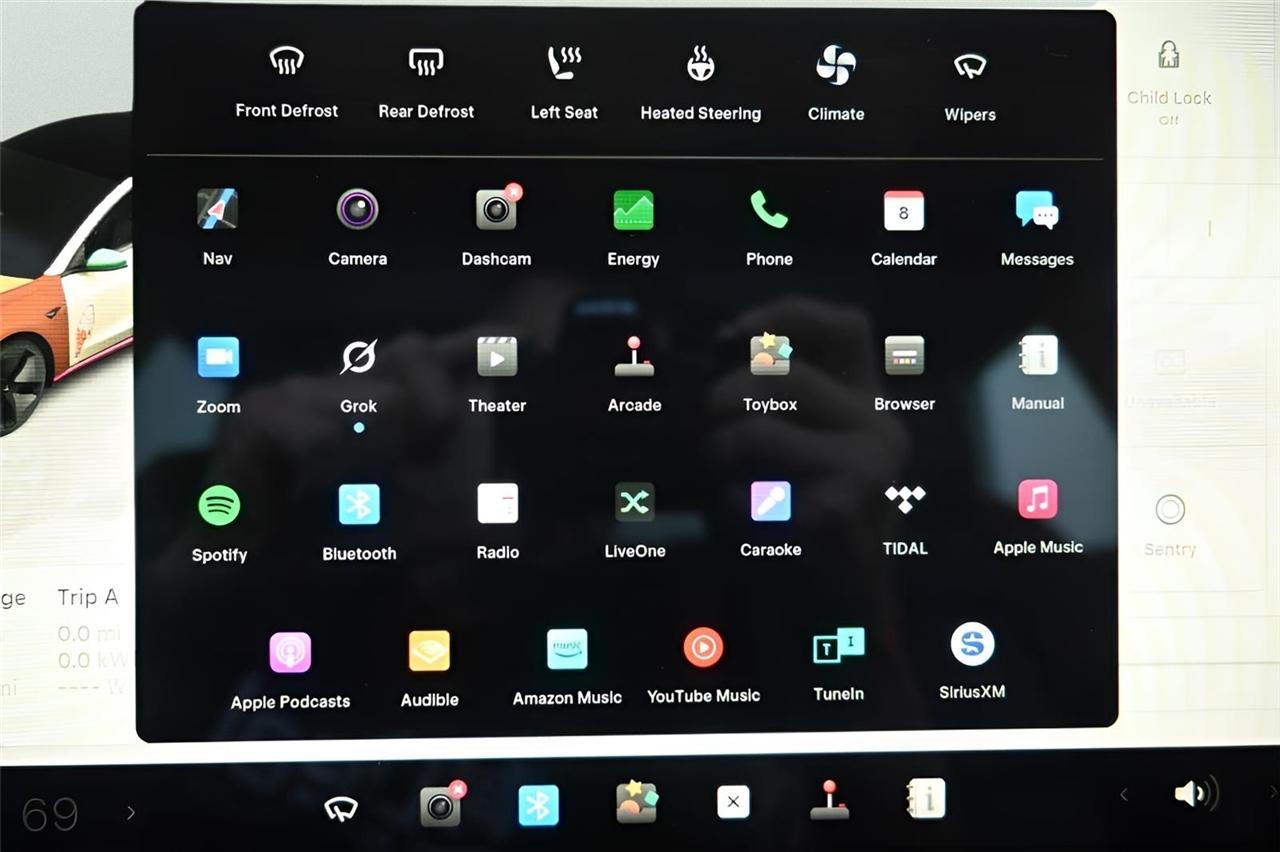The width and height of the screenshot is (1280, 852).
Task: Launch the SiriusXM app
Action: pos(972,644)
